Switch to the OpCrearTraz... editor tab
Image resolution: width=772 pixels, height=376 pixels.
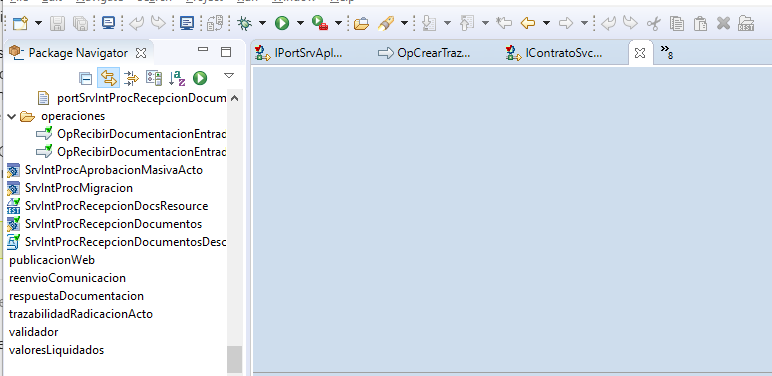pos(424,53)
